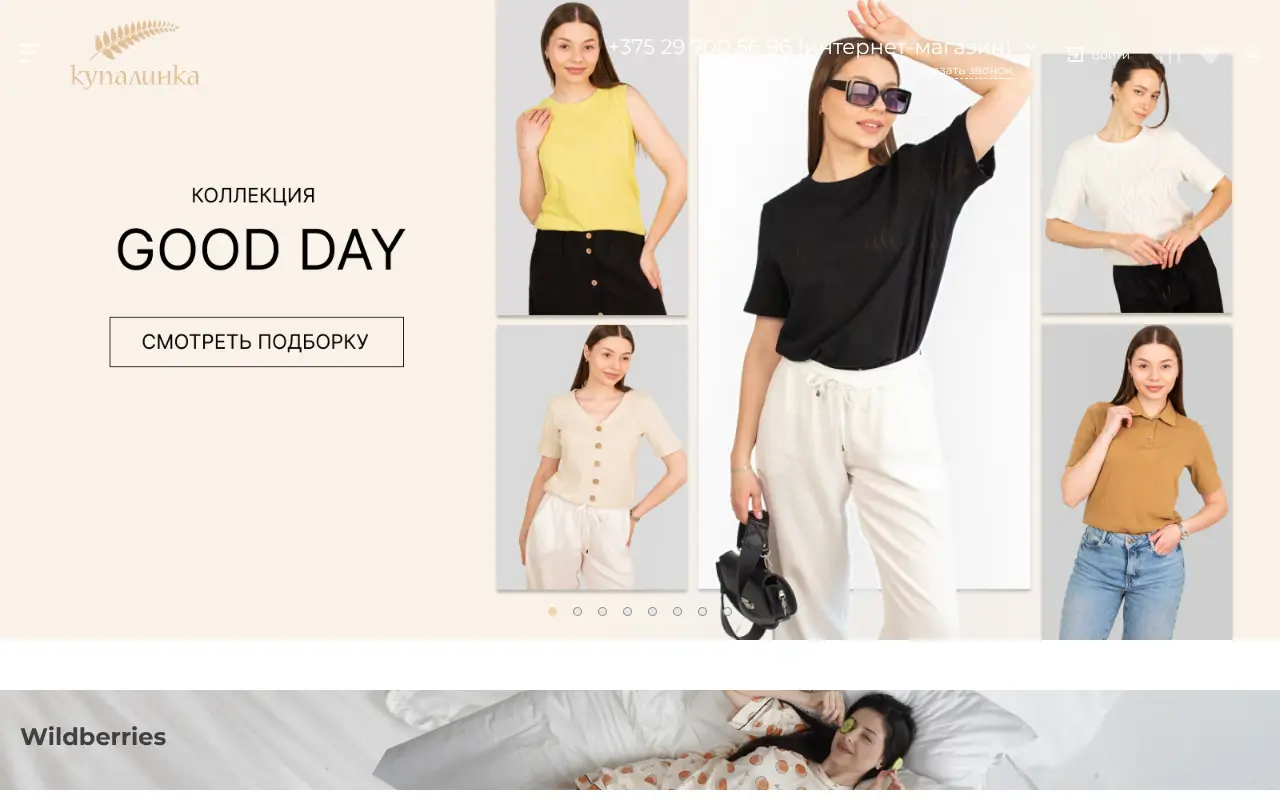Jump to the seventh carousel slide dot
This screenshot has height=800, width=1280.
coord(702,611)
